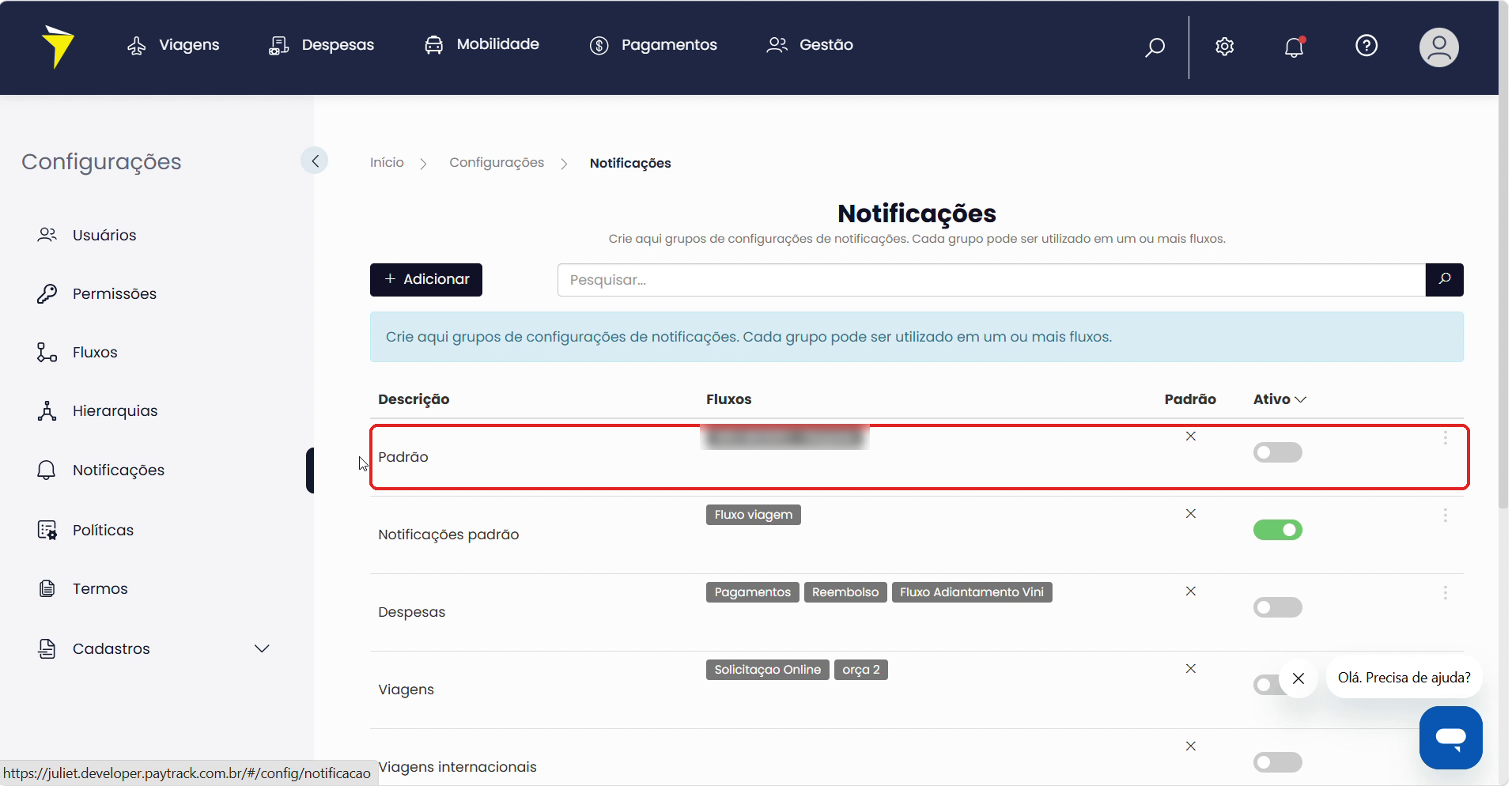The width and height of the screenshot is (1512, 786).
Task: Open the settings gear icon
Action: pyautogui.click(x=1224, y=47)
